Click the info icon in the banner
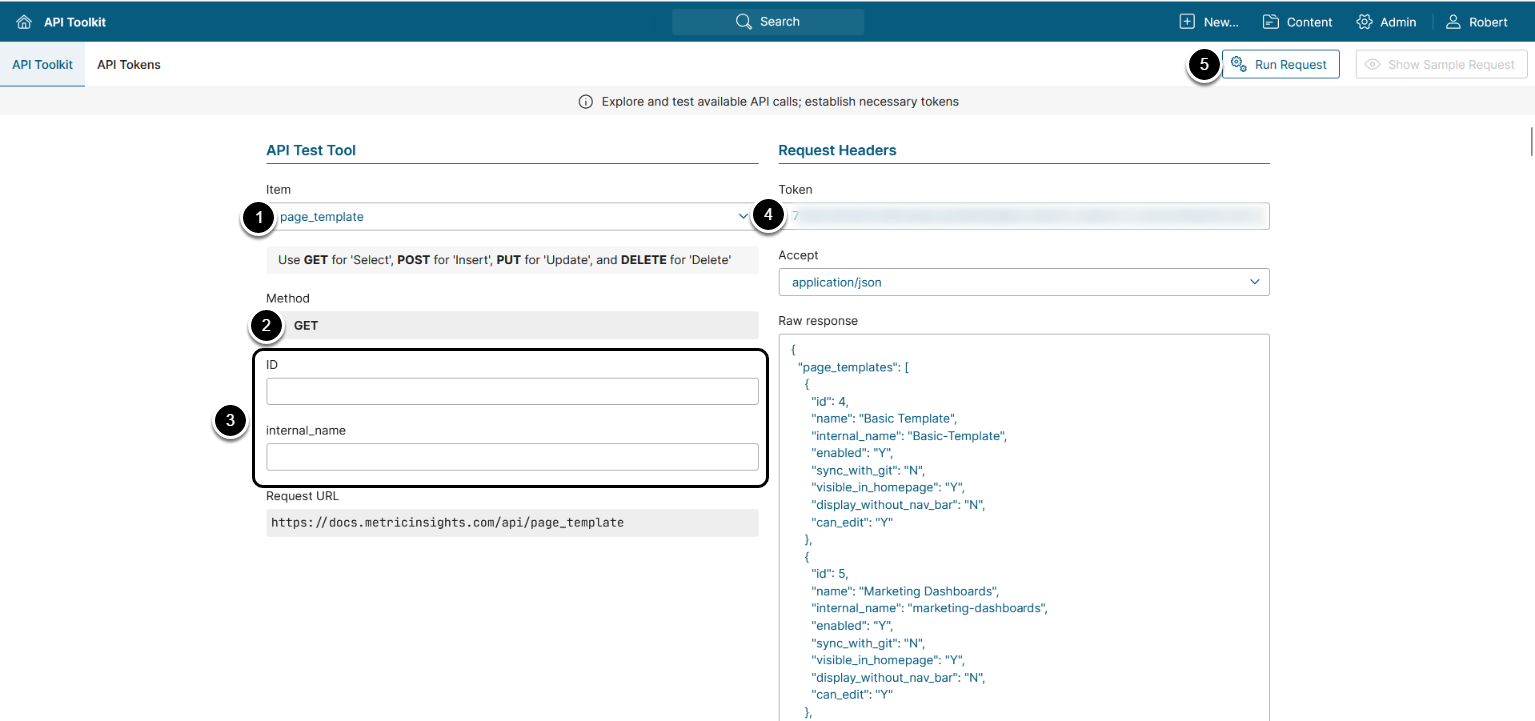 click(586, 102)
